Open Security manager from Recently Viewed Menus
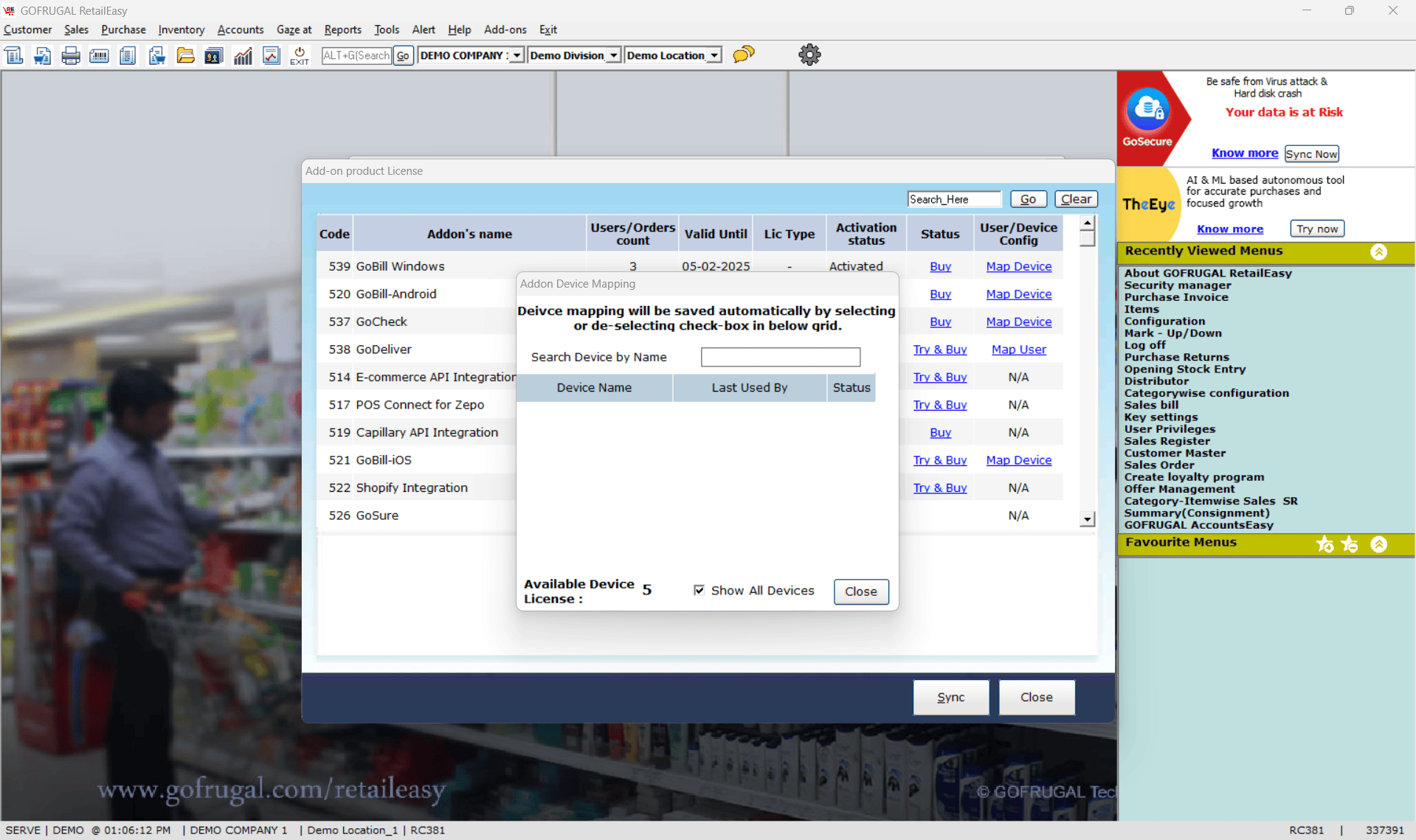The width and height of the screenshot is (1416, 840). [1178, 285]
